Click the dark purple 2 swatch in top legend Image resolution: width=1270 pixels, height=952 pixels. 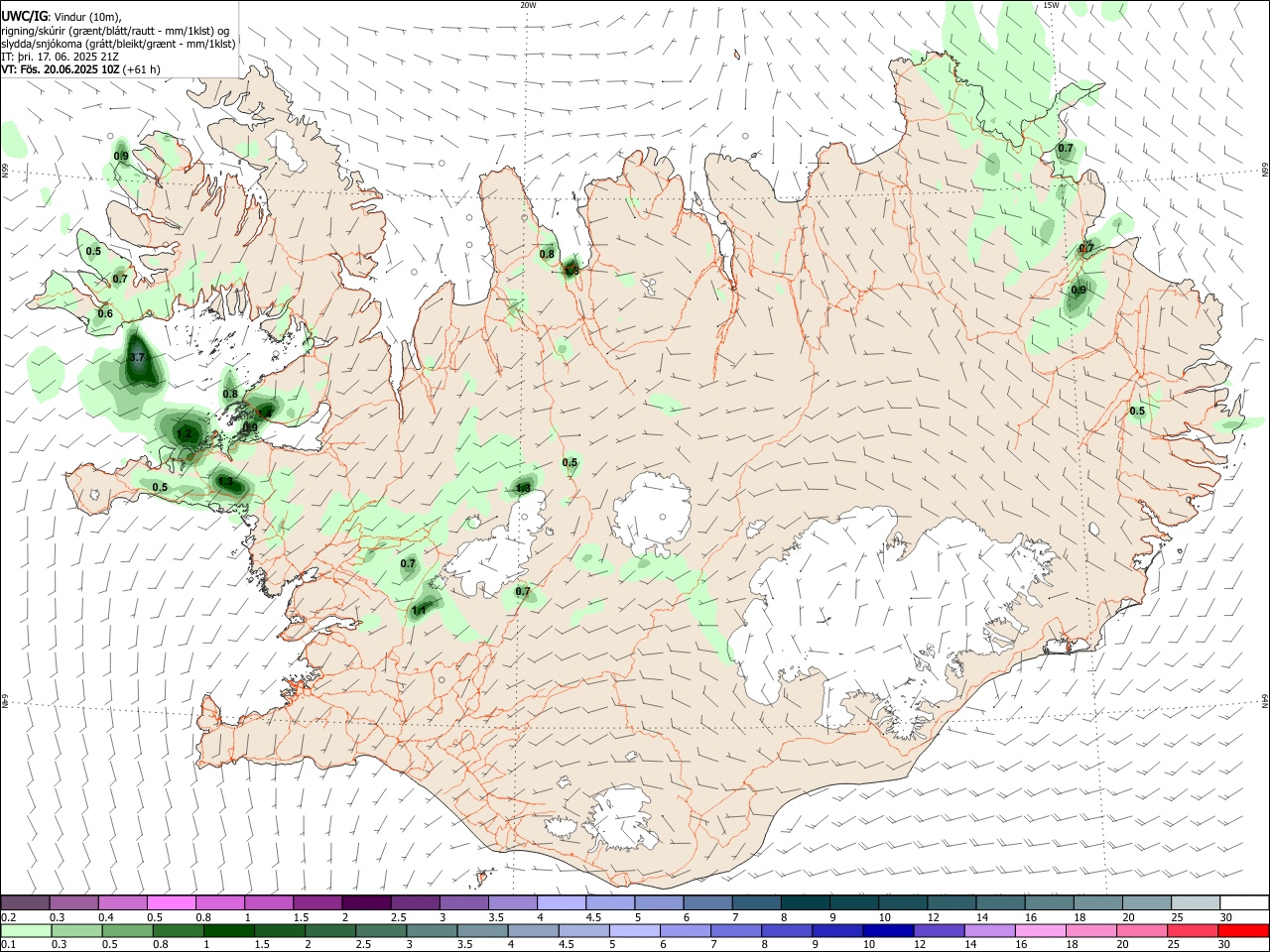click(365, 903)
